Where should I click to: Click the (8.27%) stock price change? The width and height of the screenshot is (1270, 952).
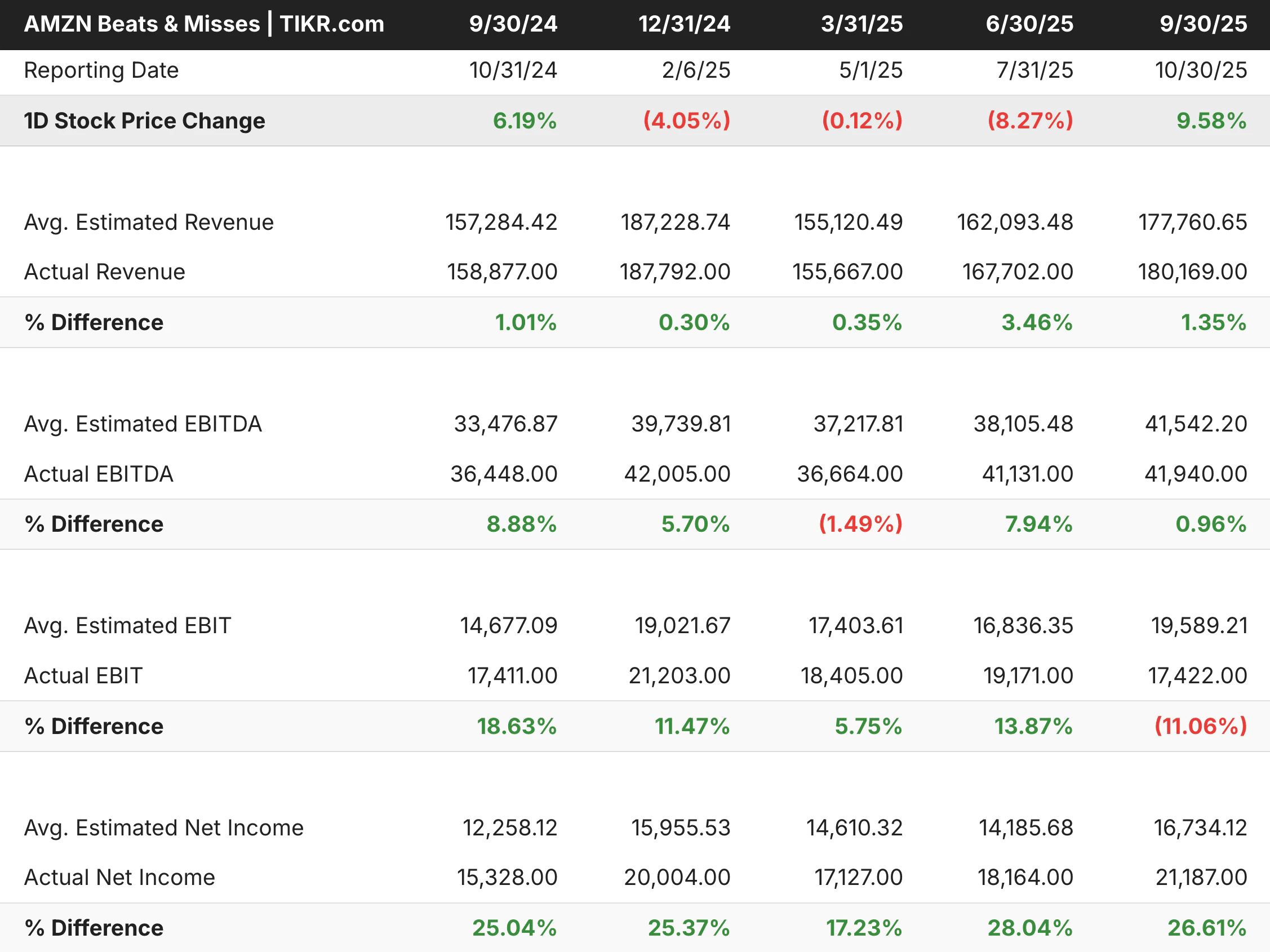[1030, 121]
